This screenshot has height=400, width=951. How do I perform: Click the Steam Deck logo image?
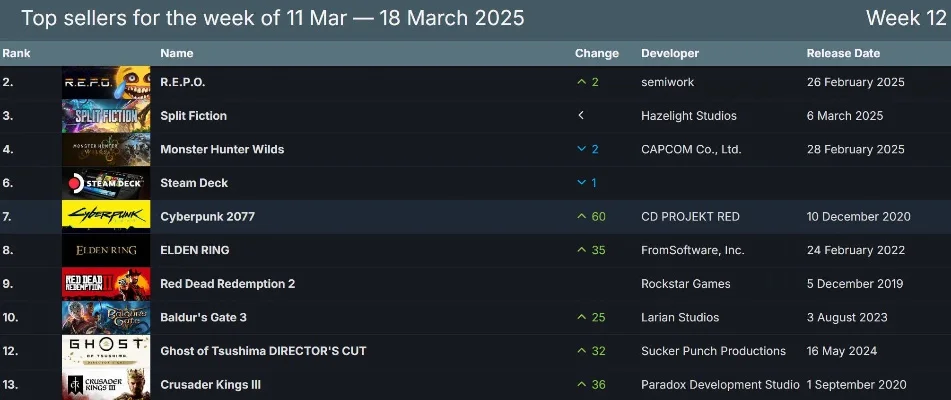click(x=106, y=183)
